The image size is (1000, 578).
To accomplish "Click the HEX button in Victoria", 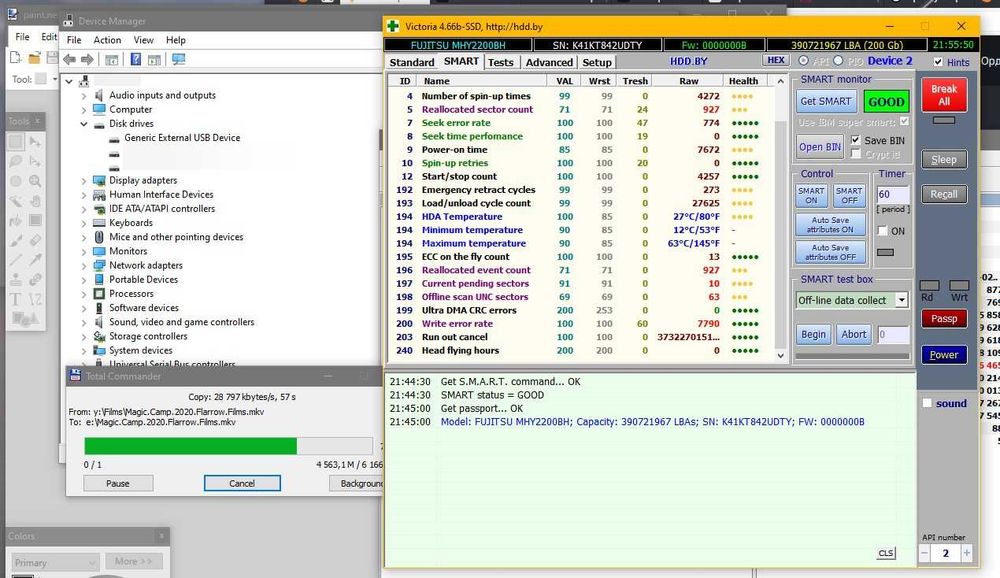I will [x=775, y=61].
